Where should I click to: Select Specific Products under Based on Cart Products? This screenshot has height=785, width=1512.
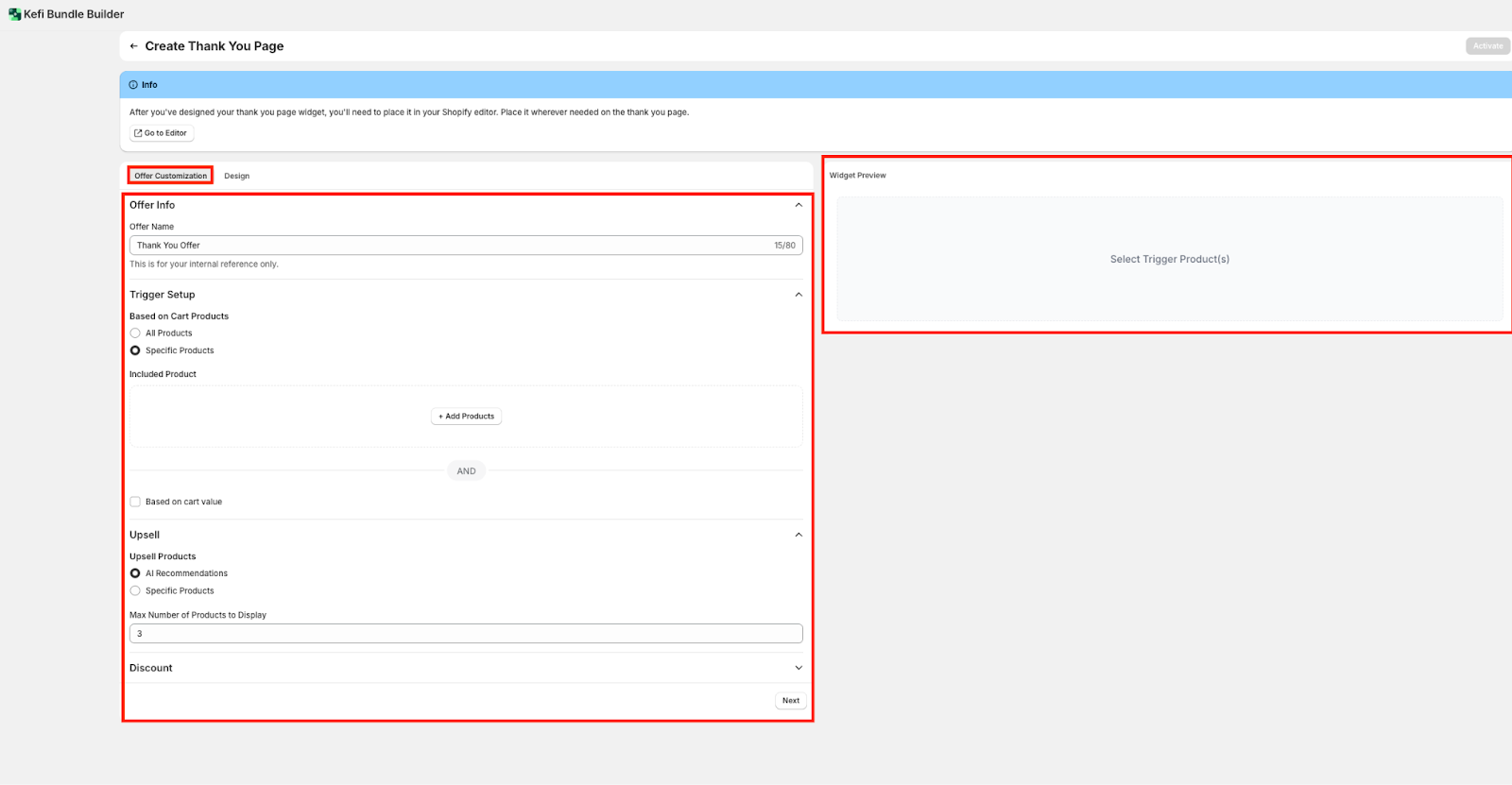135,350
